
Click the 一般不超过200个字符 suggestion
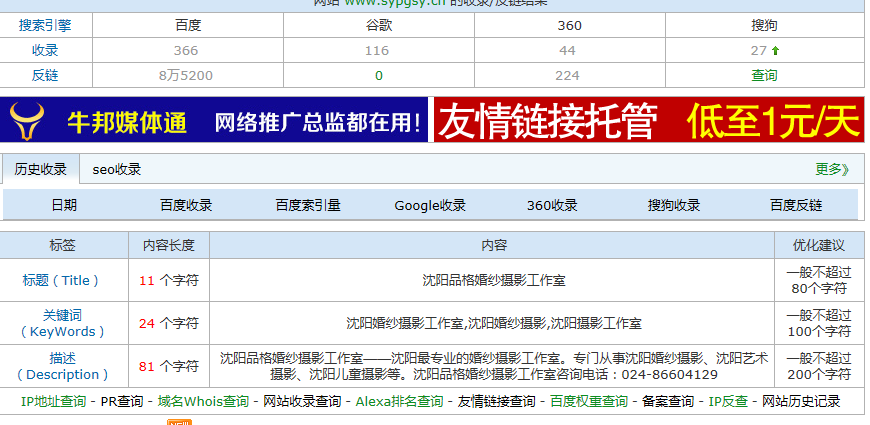point(819,366)
